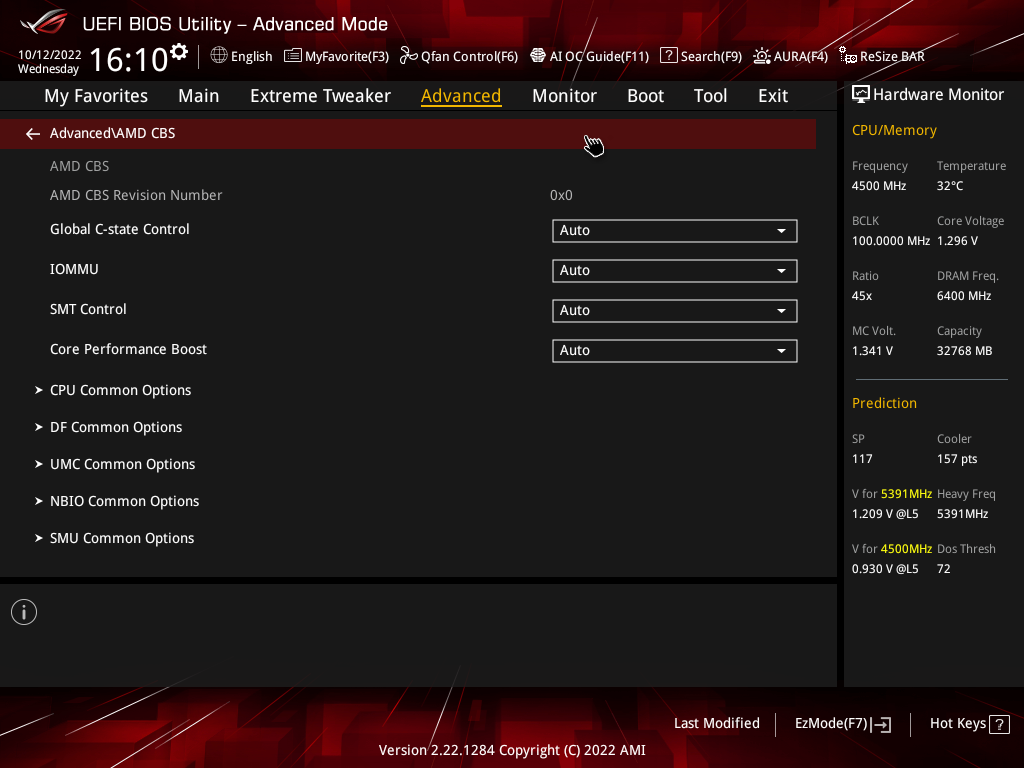Click the 32768 MB capacity value

coord(964,351)
